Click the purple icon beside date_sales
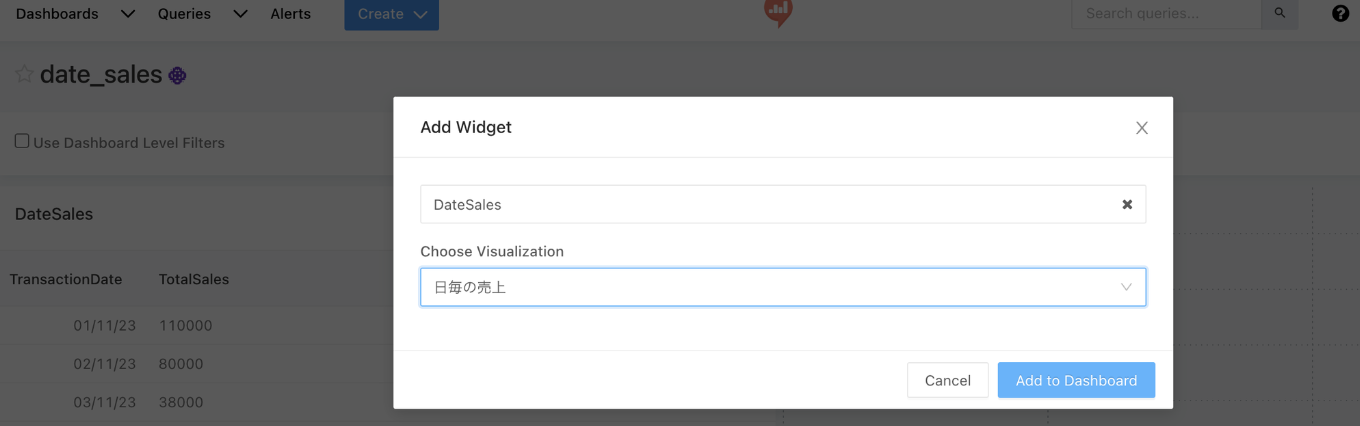The height and width of the screenshot is (426, 1360). point(177,75)
